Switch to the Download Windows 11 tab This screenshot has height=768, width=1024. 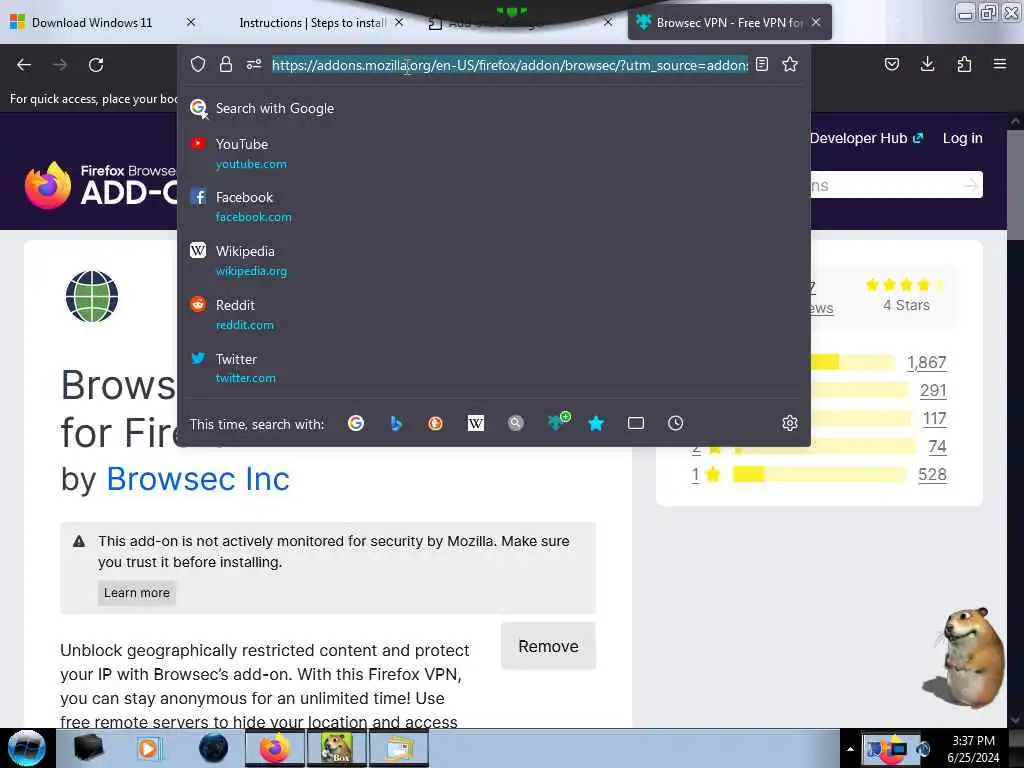click(91, 23)
